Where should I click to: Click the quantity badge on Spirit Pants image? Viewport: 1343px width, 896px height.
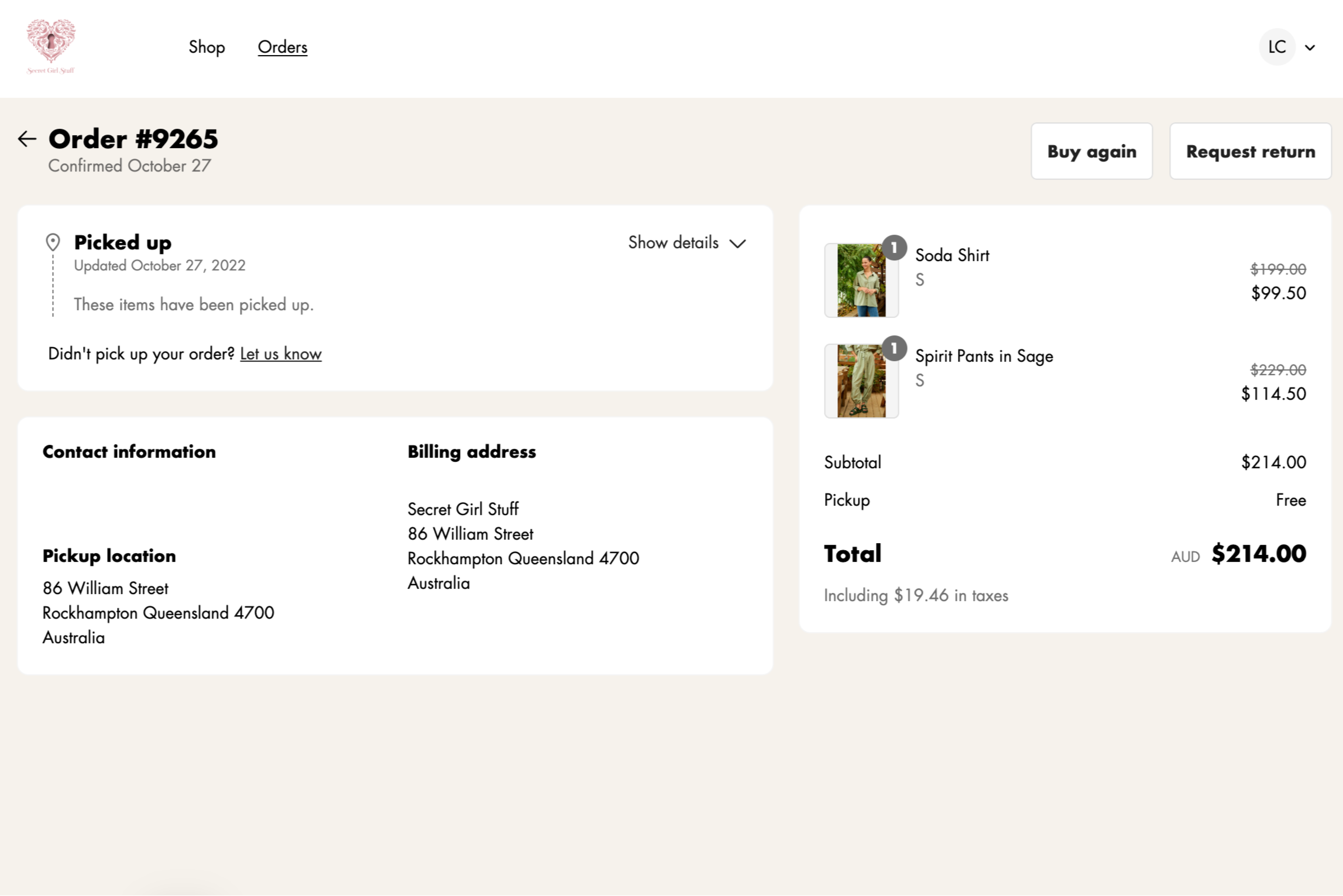click(894, 349)
